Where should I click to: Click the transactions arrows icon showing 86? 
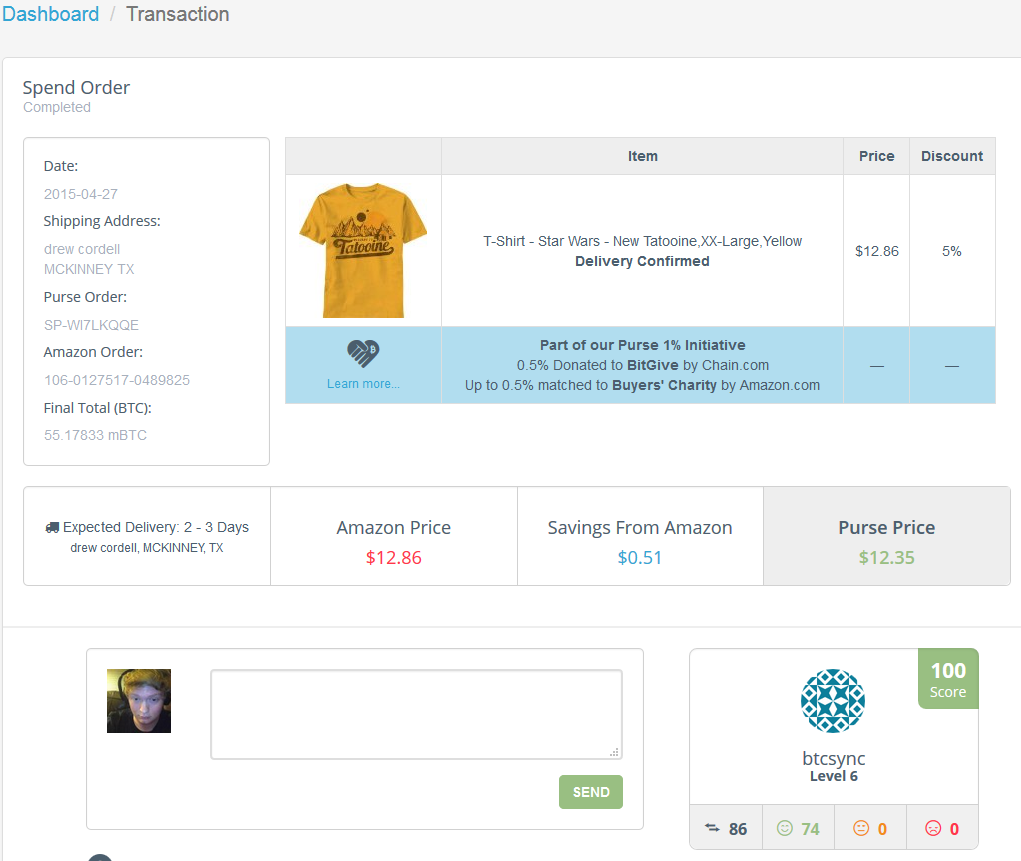pos(713,828)
